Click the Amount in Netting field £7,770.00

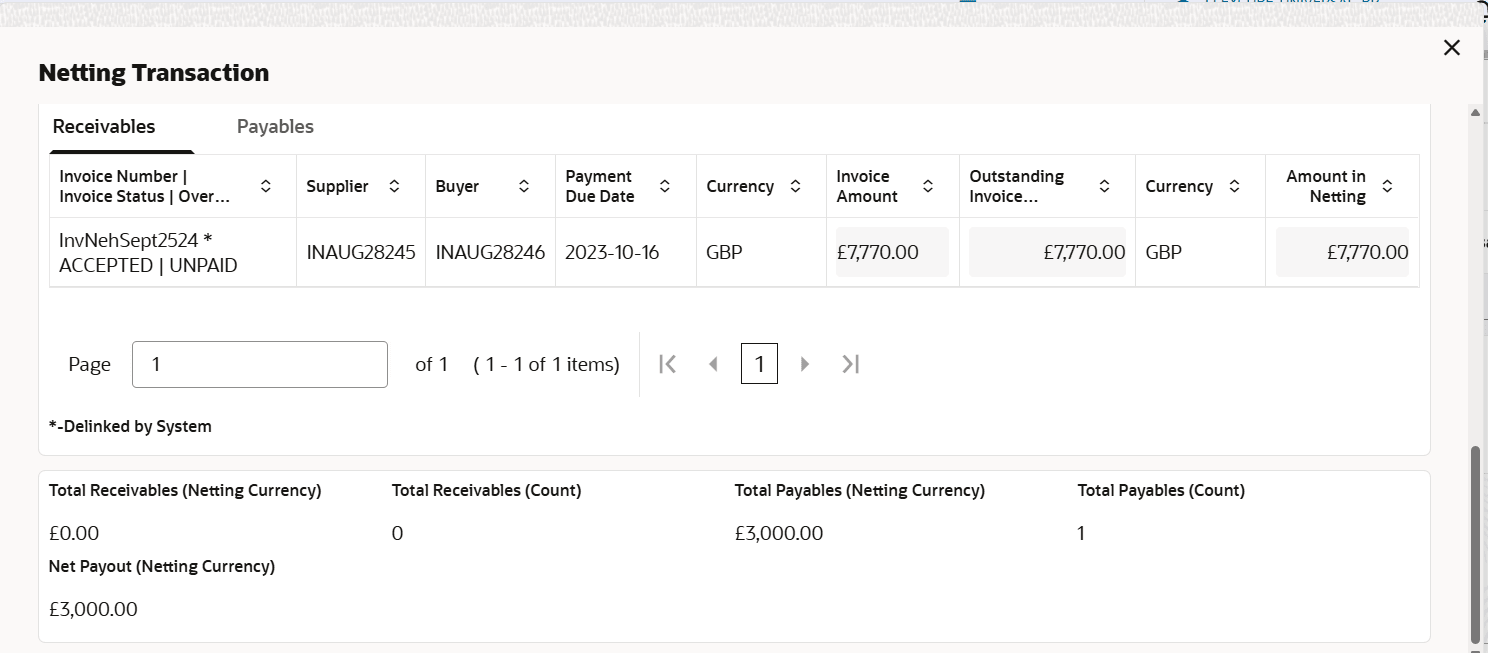(x=1342, y=252)
